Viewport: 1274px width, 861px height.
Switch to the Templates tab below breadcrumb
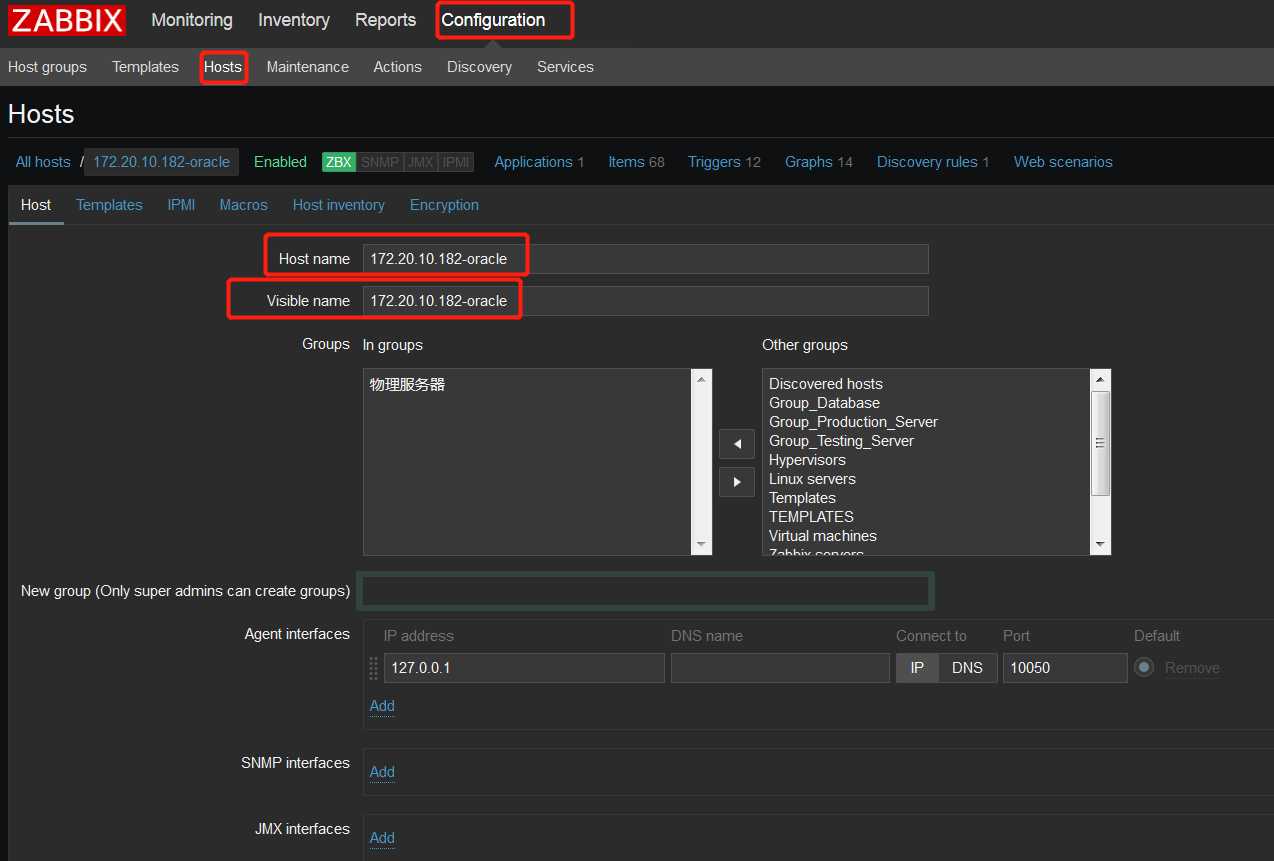click(x=109, y=205)
